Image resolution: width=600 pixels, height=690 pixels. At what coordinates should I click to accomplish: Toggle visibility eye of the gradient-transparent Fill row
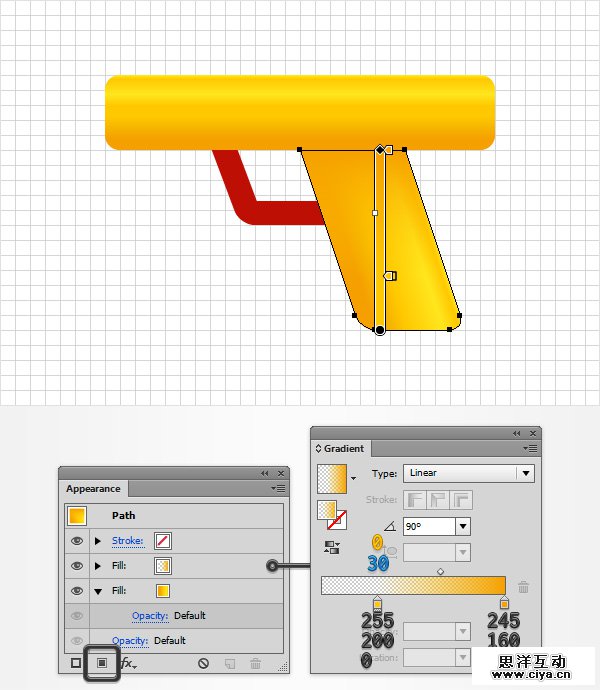click(77, 566)
